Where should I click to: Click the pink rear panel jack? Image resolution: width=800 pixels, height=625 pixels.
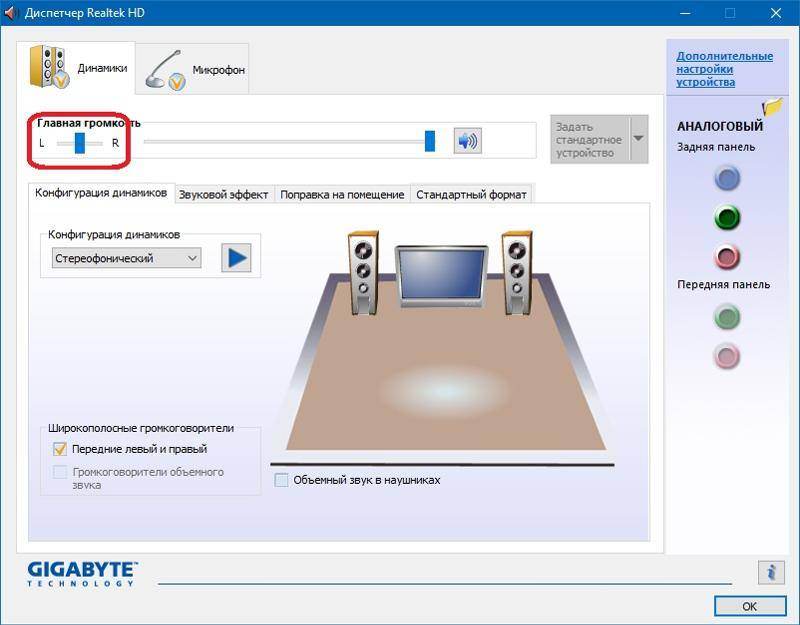click(727, 257)
